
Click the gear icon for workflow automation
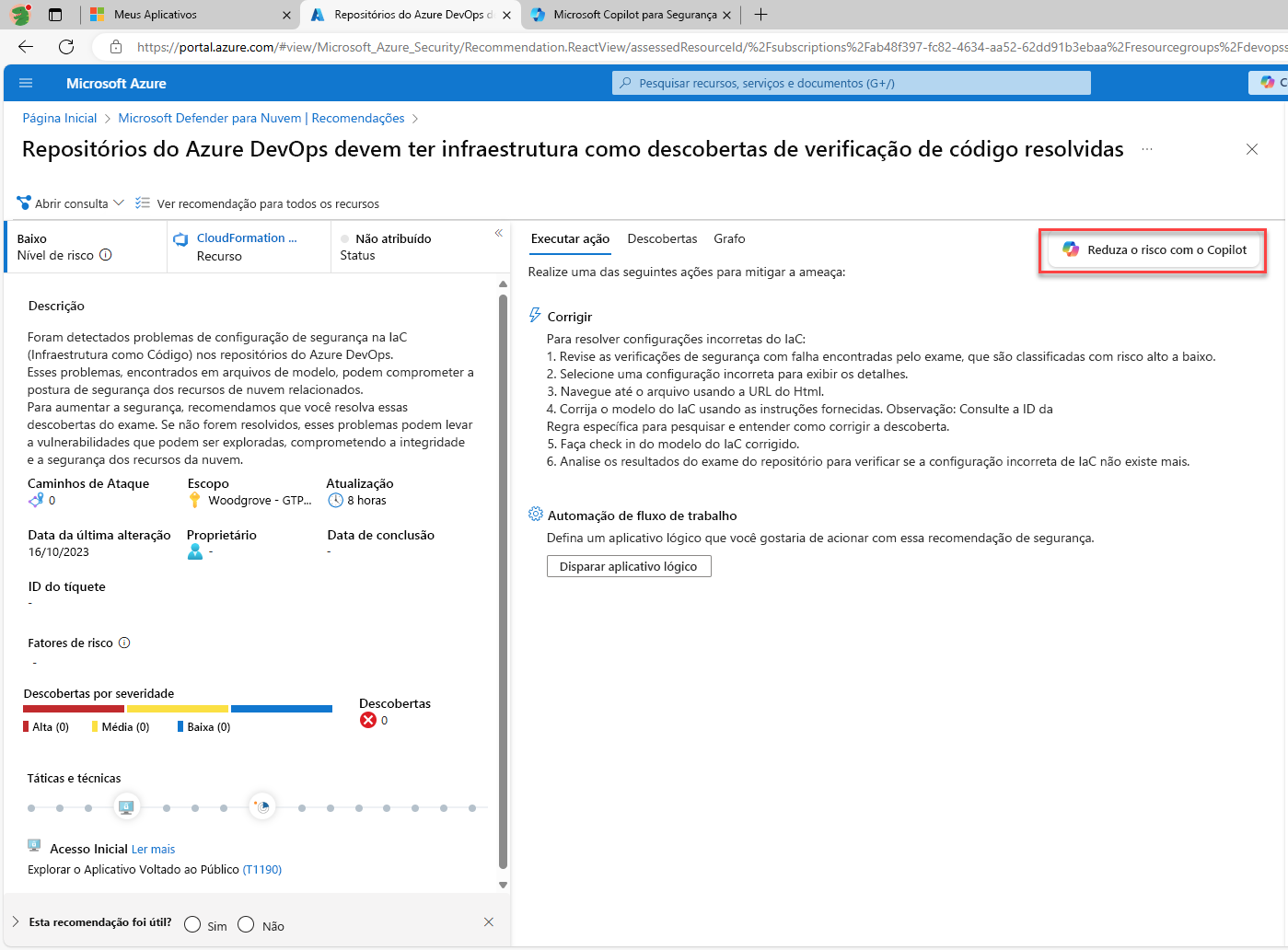[536, 515]
